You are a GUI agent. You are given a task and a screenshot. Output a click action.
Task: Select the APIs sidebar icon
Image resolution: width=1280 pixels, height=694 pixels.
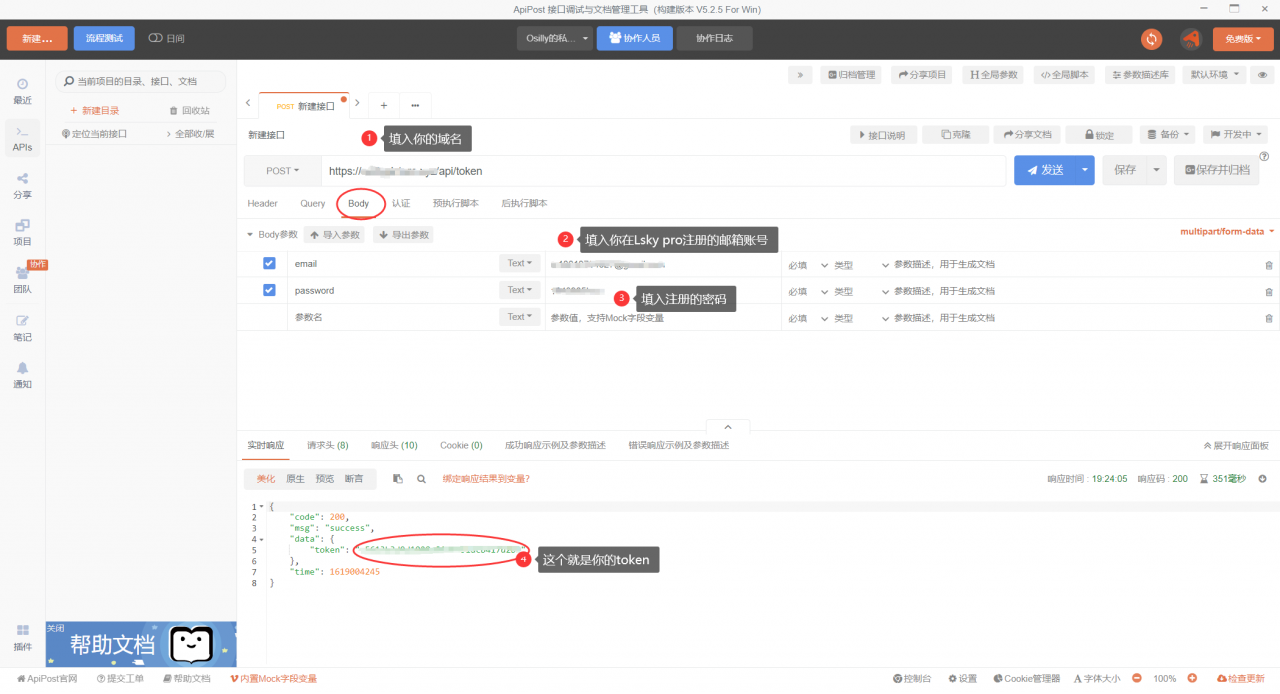pyautogui.click(x=22, y=138)
